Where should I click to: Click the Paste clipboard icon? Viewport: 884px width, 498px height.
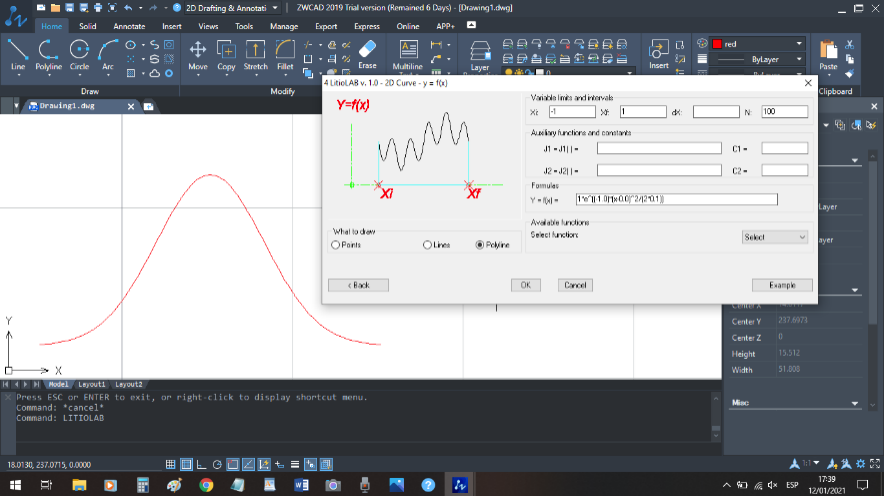pyautogui.click(x=828, y=55)
